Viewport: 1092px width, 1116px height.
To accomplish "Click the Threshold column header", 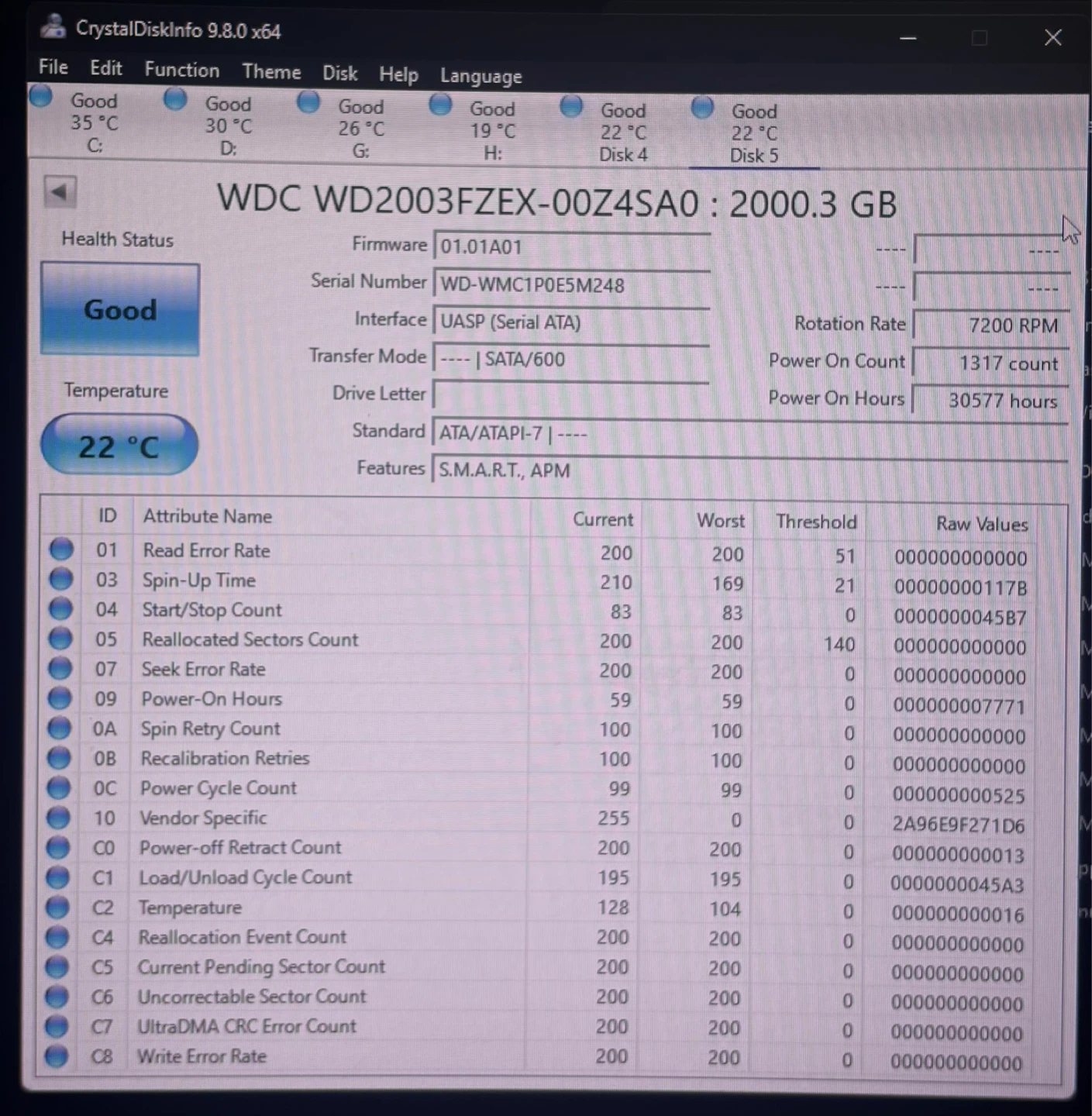I will pyautogui.click(x=816, y=522).
